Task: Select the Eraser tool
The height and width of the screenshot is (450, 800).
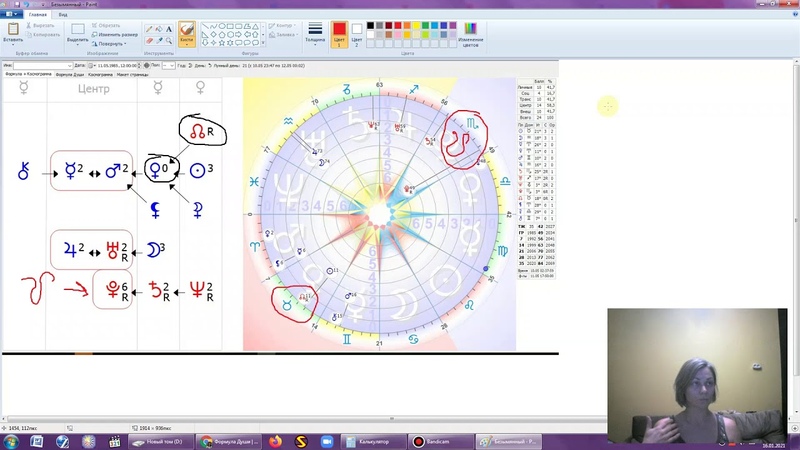Action: [148, 41]
